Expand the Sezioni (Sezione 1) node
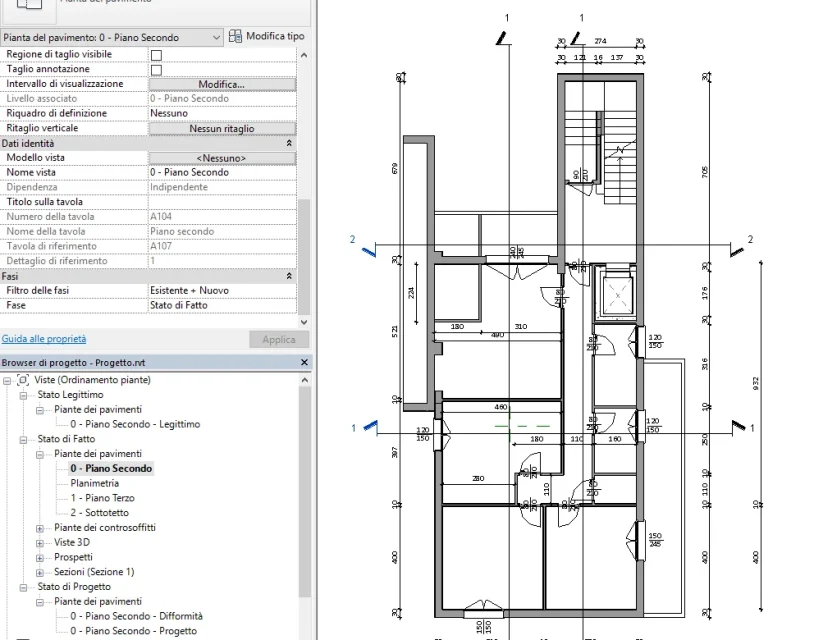 click(x=40, y=573)
